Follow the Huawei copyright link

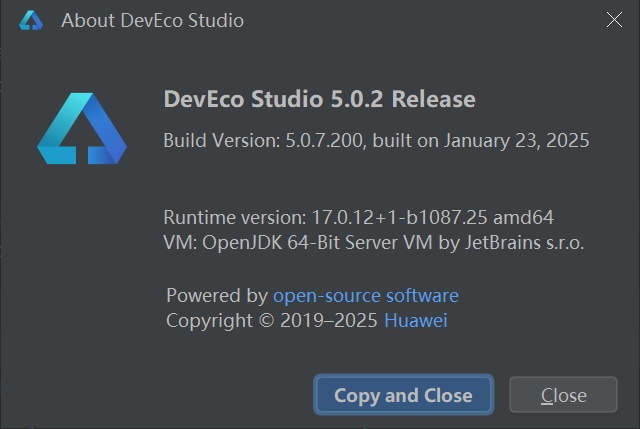(x=416, y=320)
